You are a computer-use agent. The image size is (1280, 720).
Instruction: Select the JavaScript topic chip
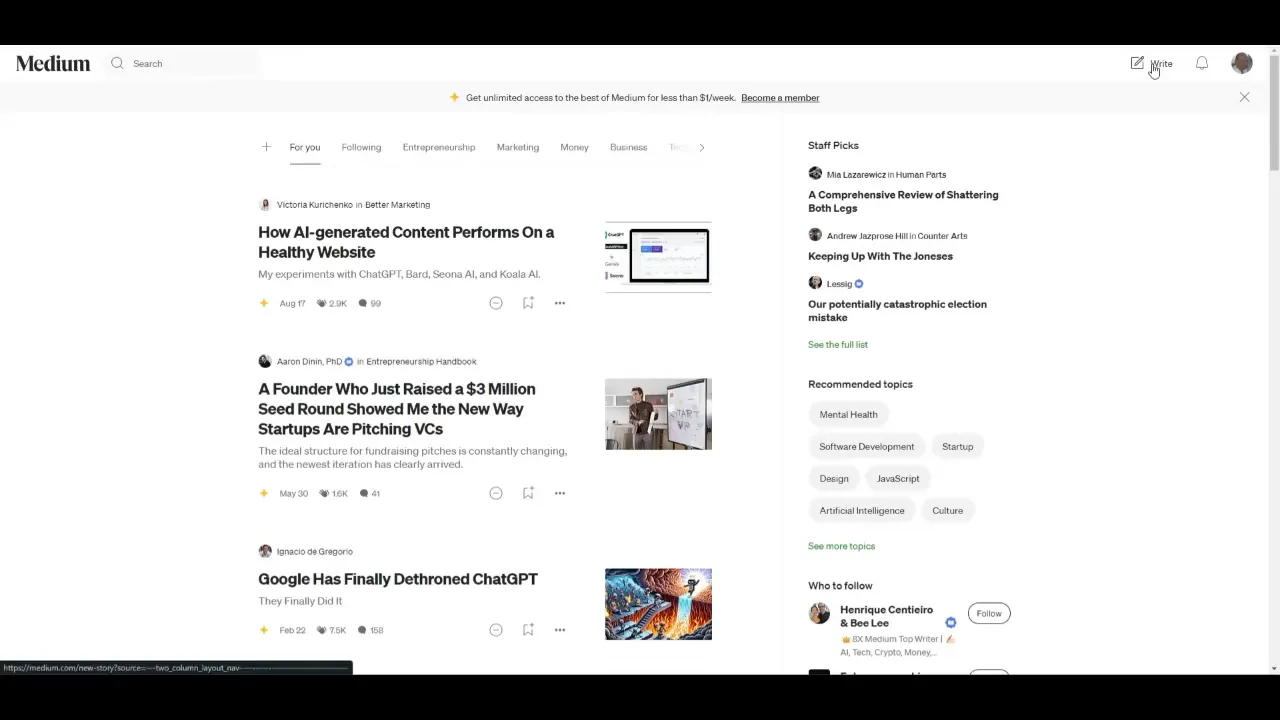pyautogui.click(x=898, y=478)
